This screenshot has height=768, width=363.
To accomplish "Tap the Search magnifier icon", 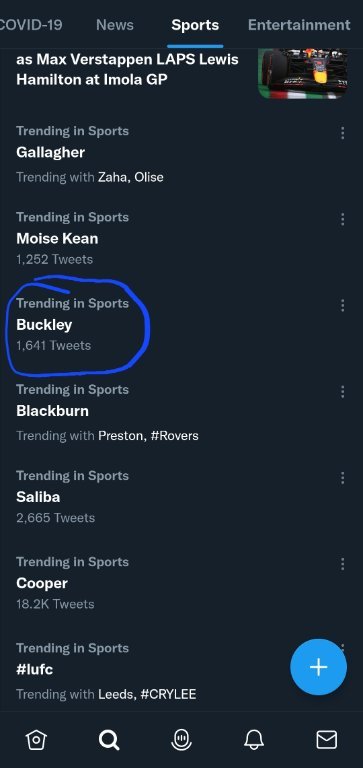I will pyautogui.click(x=109, y=739).
